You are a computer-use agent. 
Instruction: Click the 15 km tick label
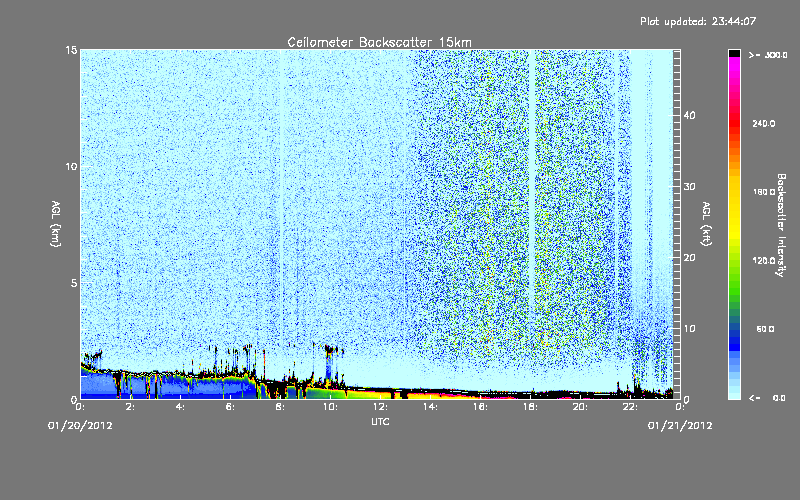point(71,50)
